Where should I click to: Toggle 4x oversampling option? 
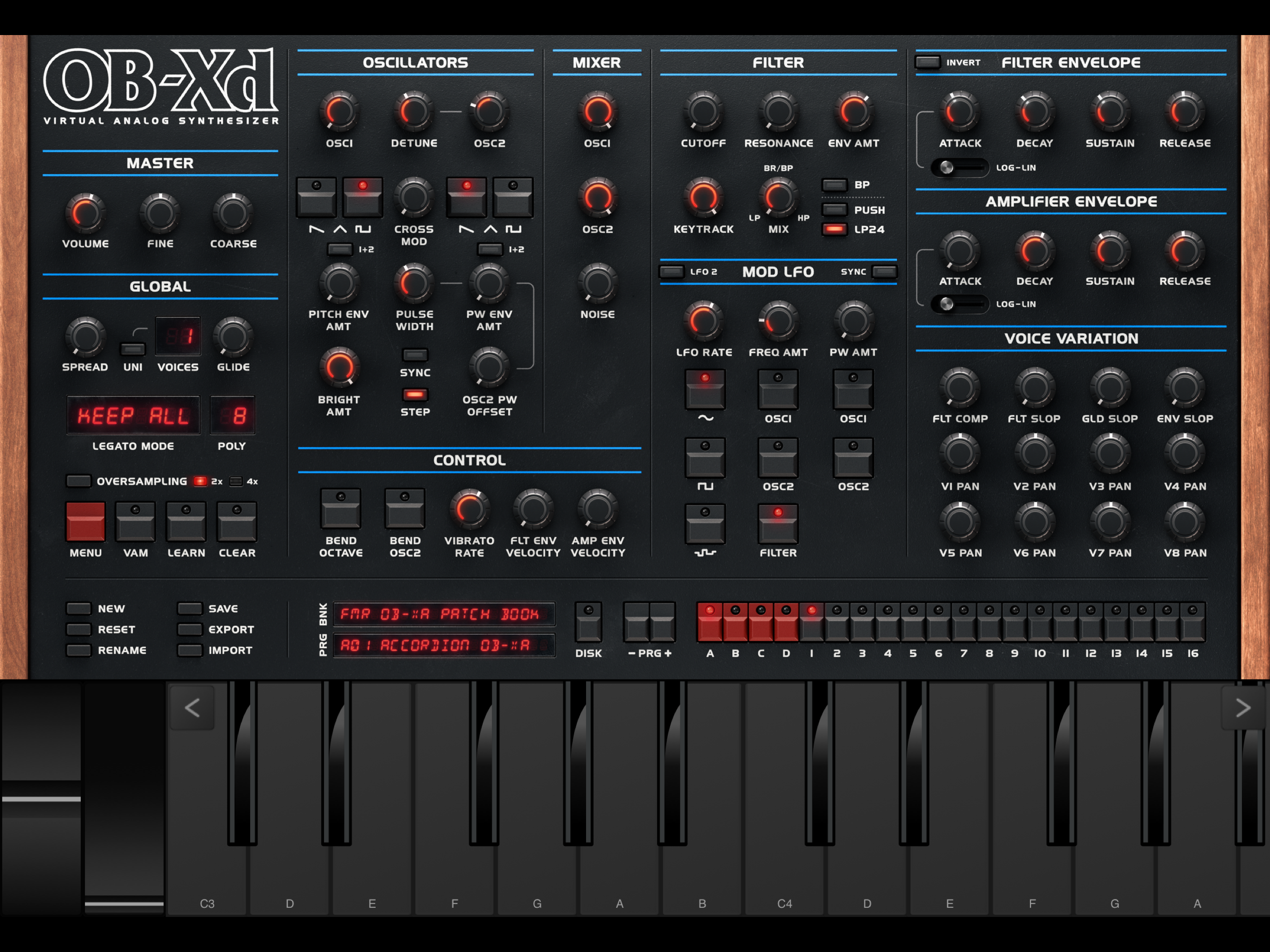click(236, 482)
